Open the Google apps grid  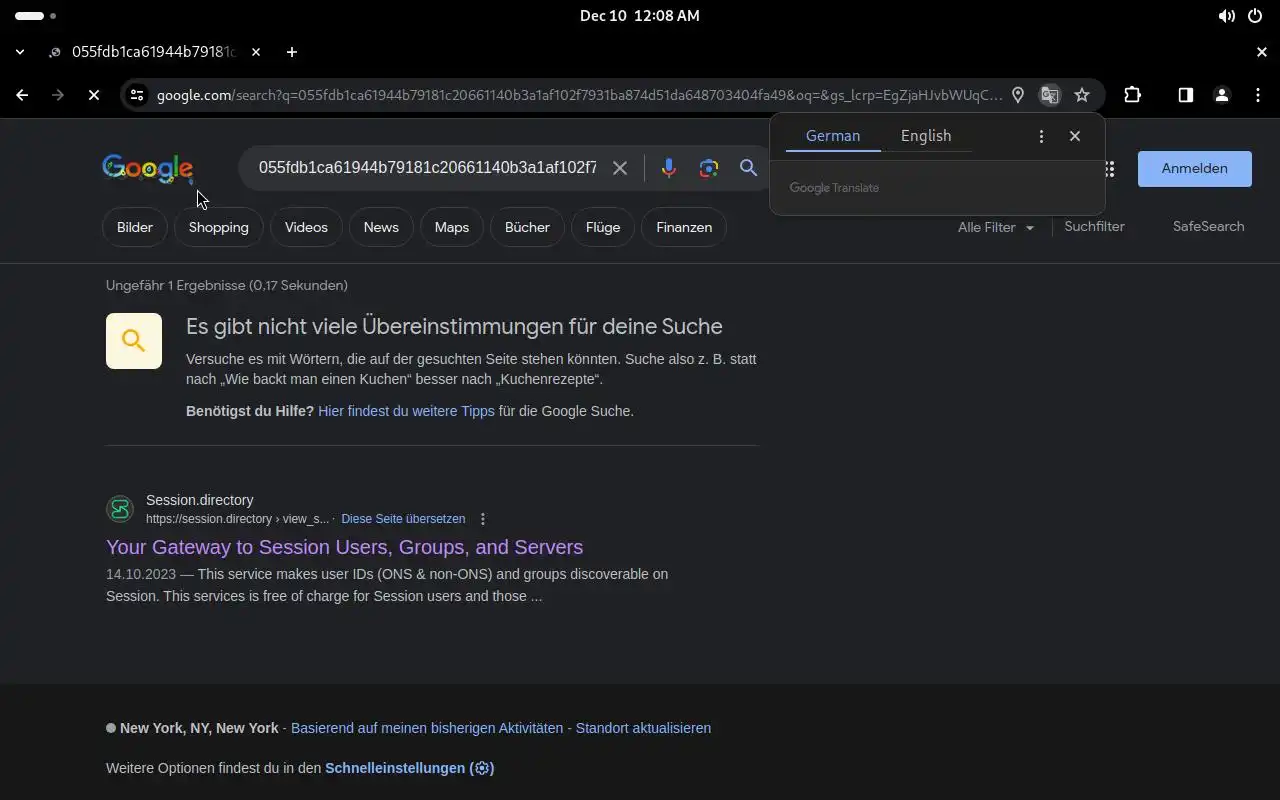click(1110, 169)
